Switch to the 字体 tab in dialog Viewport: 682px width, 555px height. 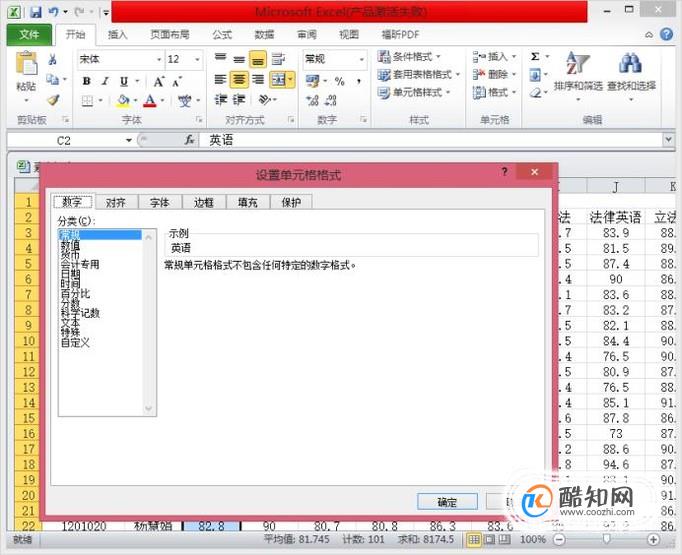click(160, 202)
